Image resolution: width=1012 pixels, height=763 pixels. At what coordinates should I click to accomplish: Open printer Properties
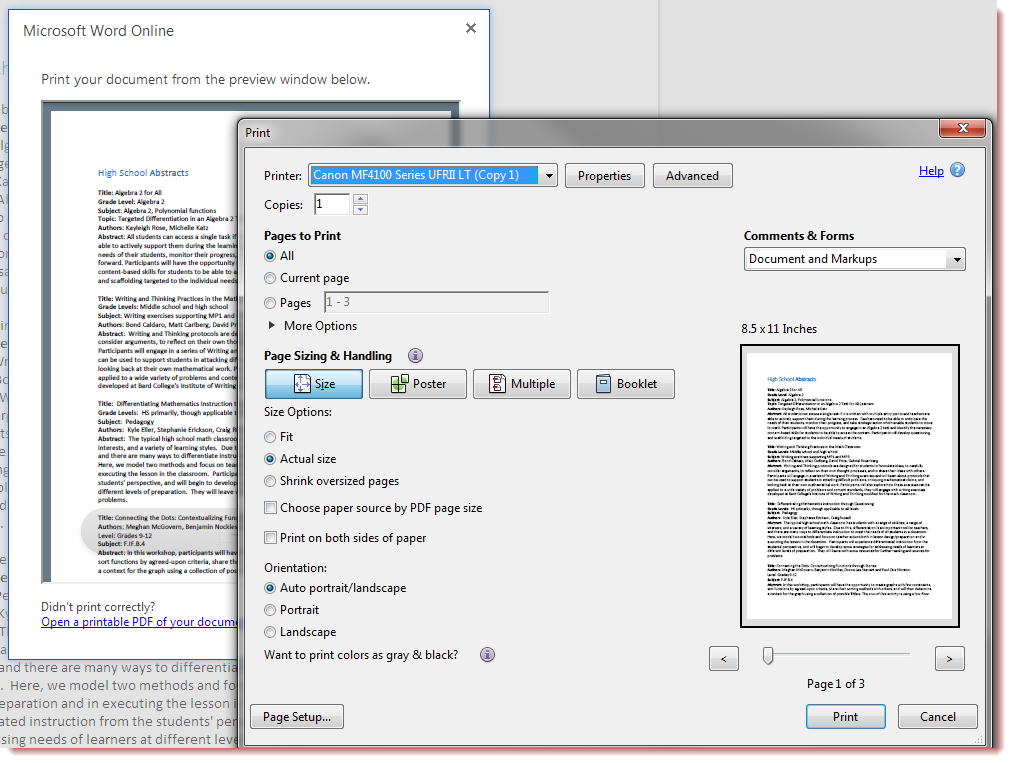pos(604,176)
